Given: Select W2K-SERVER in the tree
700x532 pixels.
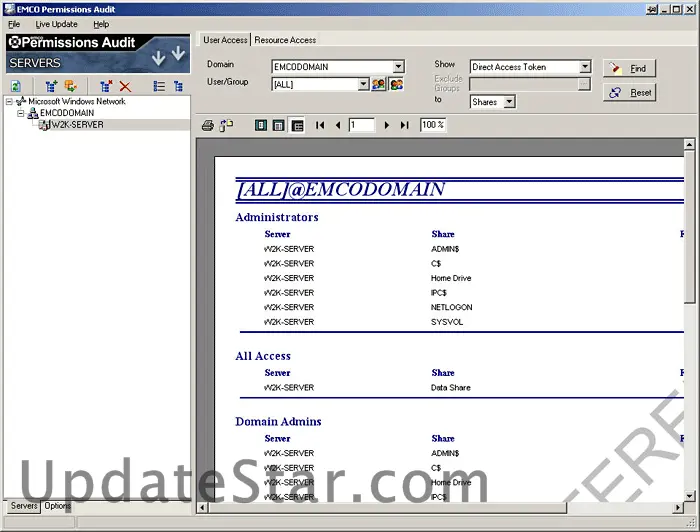Looking at the screenshot, I should (77, 125).
